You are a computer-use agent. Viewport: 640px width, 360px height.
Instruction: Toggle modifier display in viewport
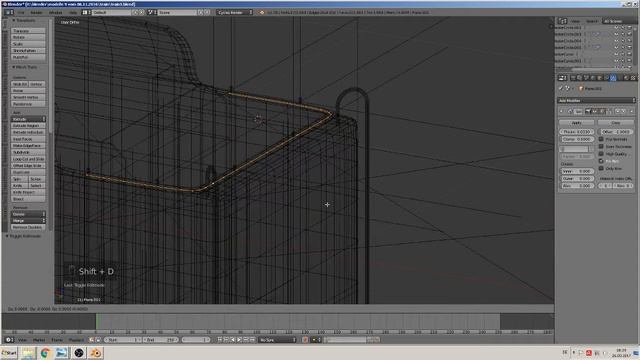pos(595,111)
